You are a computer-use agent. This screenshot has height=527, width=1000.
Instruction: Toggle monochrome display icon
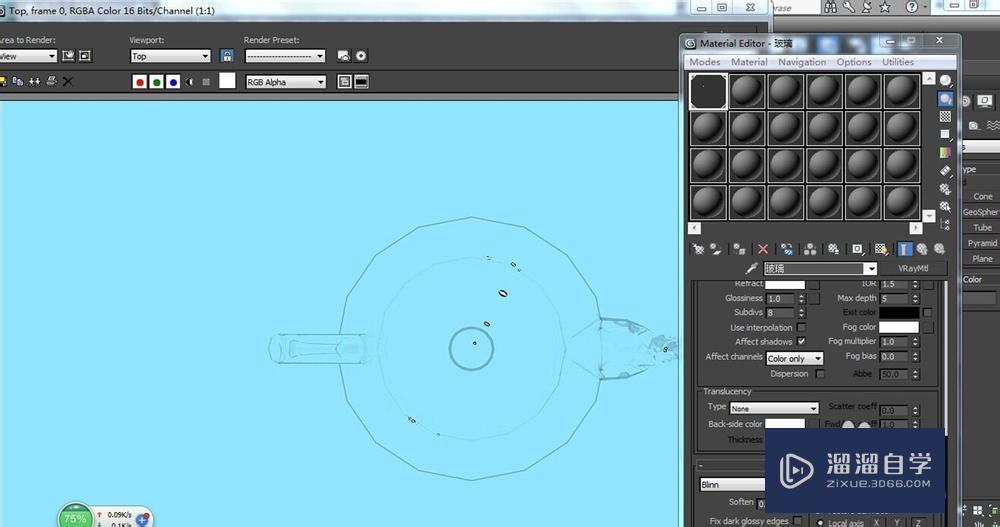(206, 82)
